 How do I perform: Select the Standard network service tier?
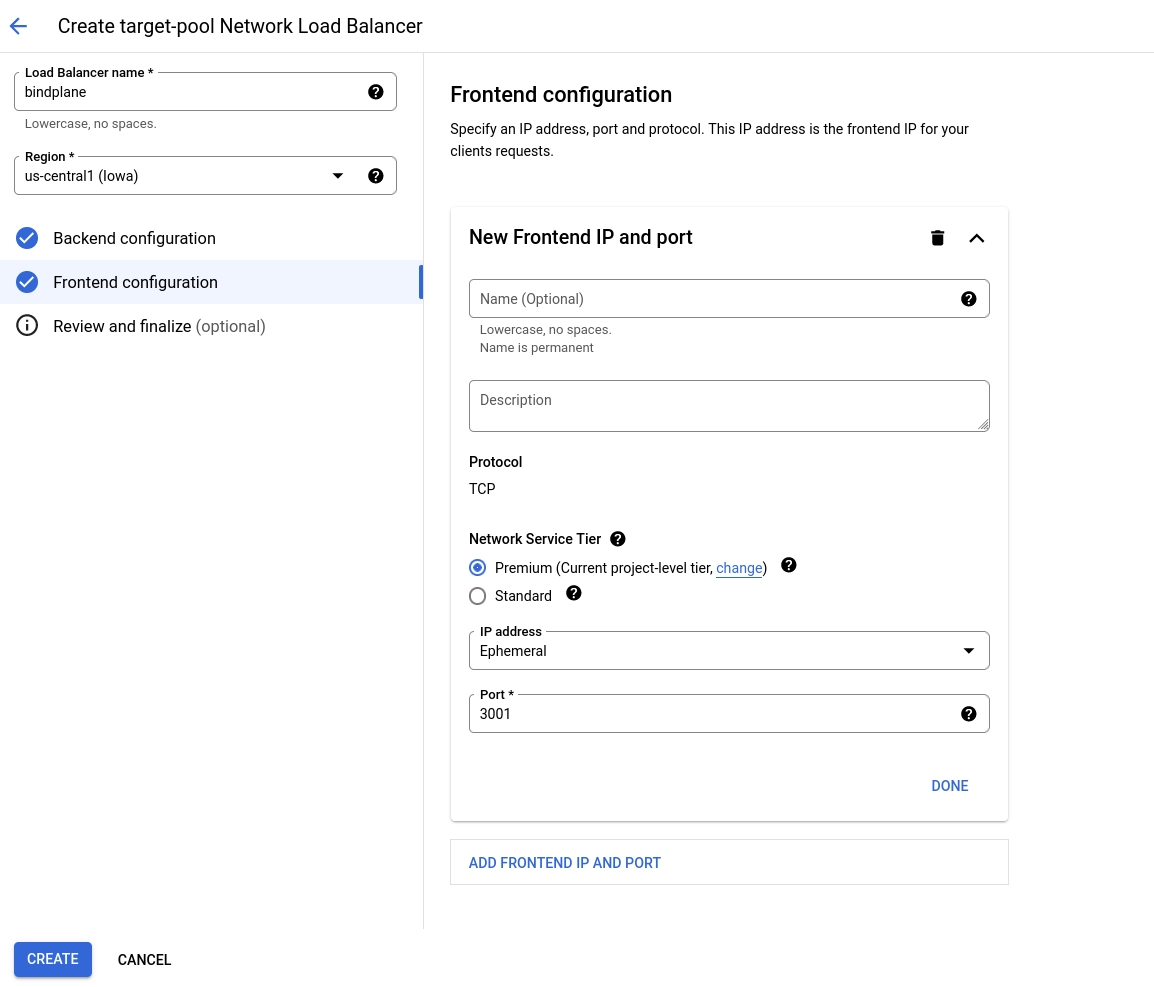[477, 596]
